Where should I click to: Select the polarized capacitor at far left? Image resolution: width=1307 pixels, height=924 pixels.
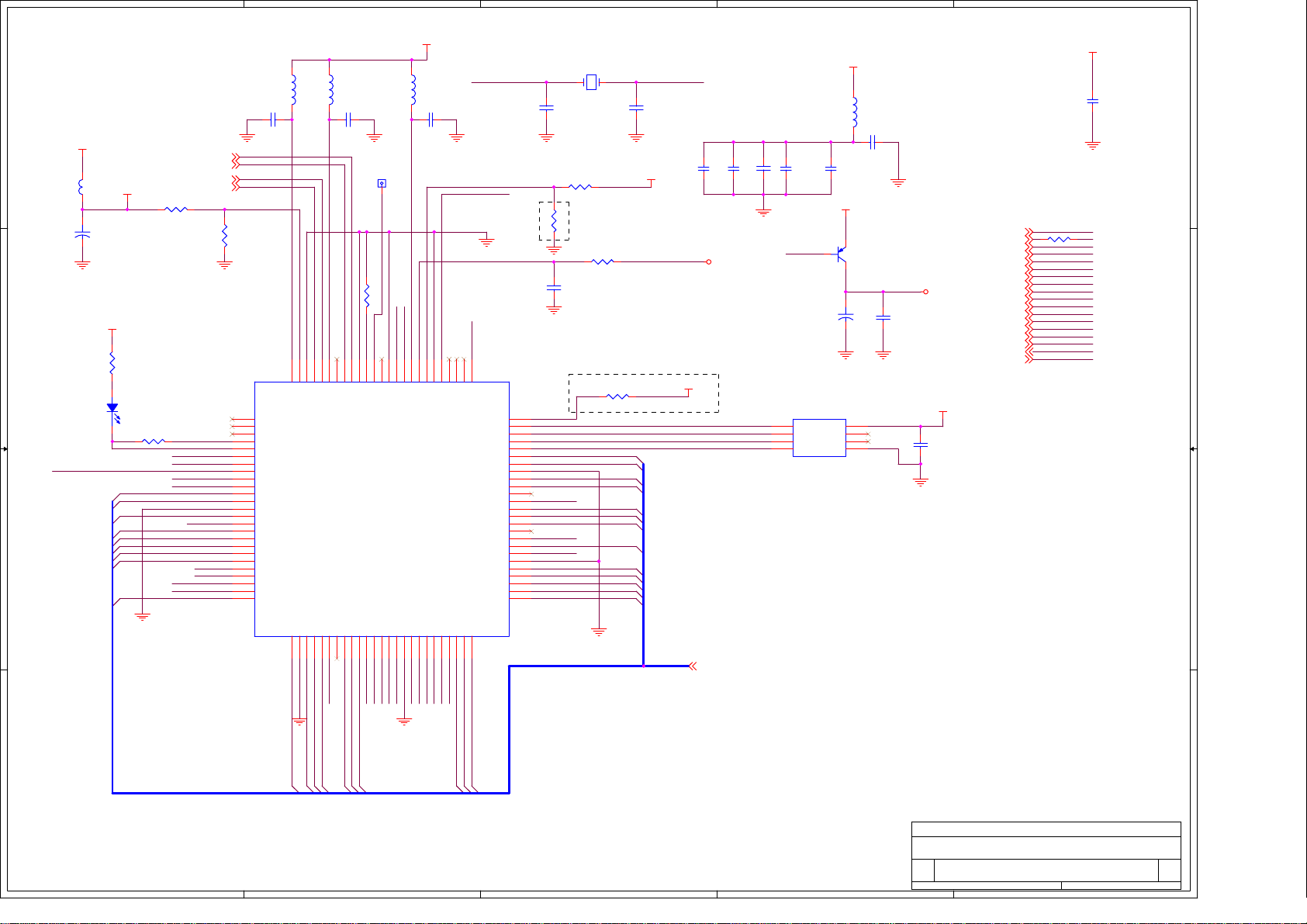[81, 234]
